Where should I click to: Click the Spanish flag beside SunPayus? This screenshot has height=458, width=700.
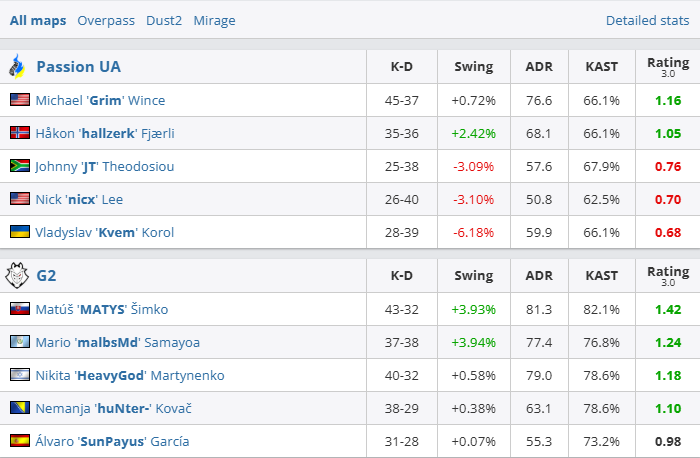pos(19,441)
